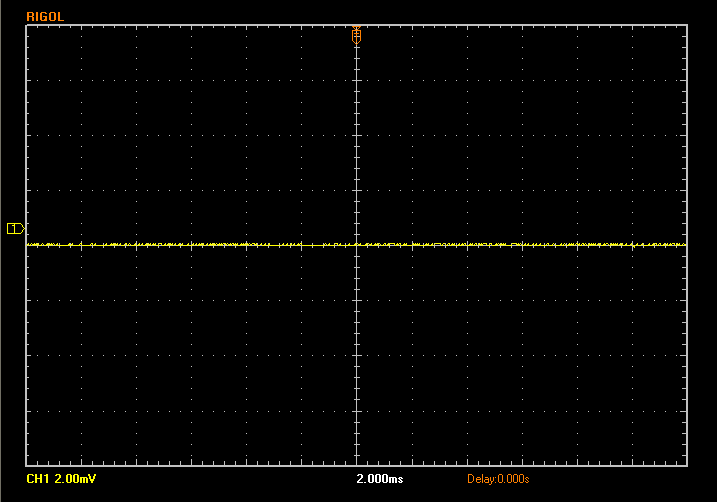Image resolution: width=717 pixels, height=502 pixels.
Task: Click the yellow CH1 waveform trace
Action: pyautogui.click(x=356, y=245)
